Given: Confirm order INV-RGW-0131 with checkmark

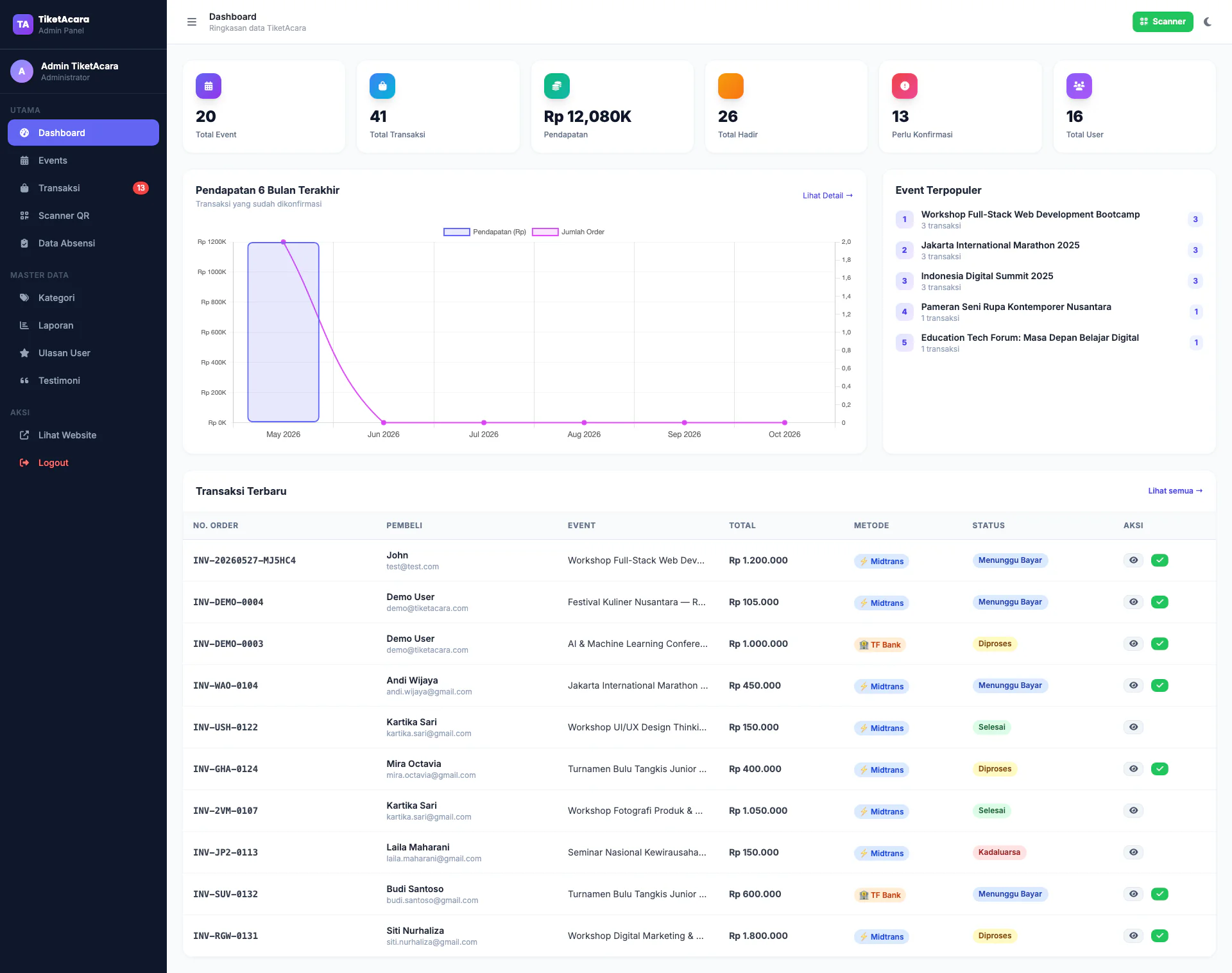Looking at the screenshot, I should point(1159,936).
